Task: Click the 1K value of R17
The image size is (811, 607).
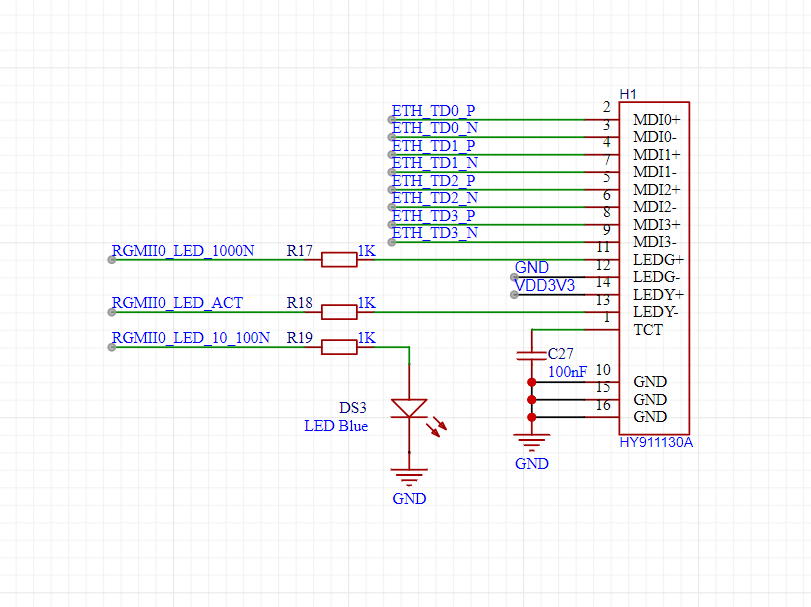Action: (x=367, y=251)
